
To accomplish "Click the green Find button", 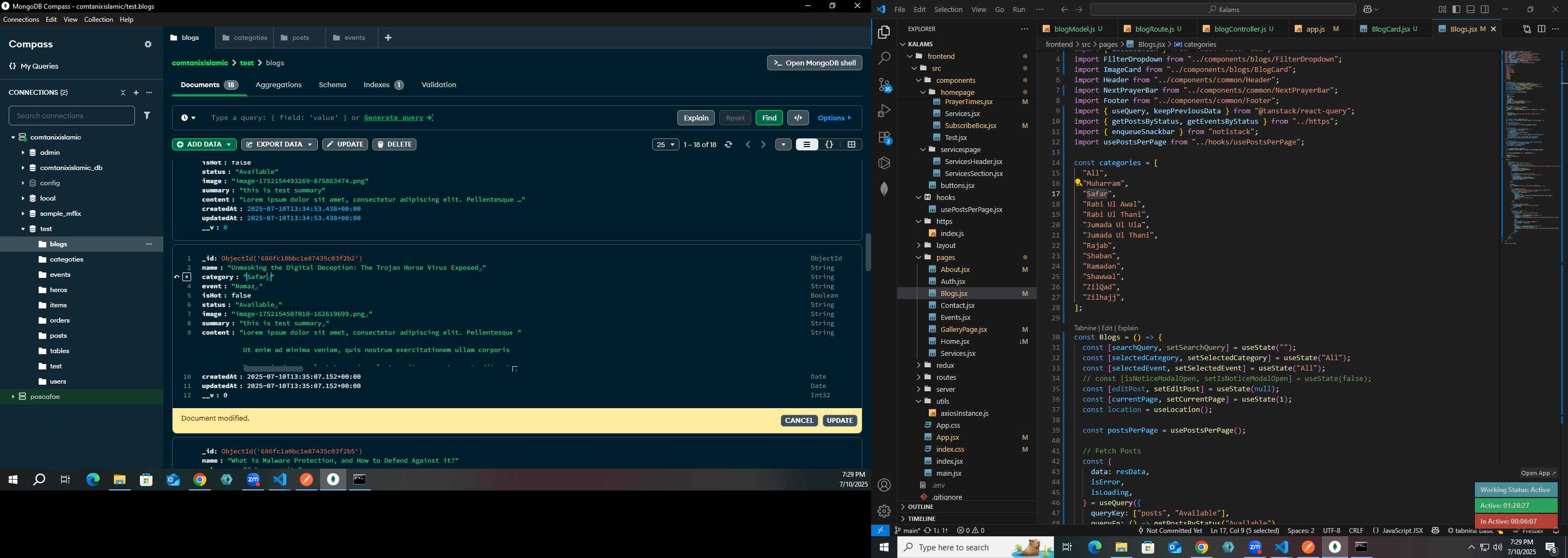I will (x=769, y=118).
